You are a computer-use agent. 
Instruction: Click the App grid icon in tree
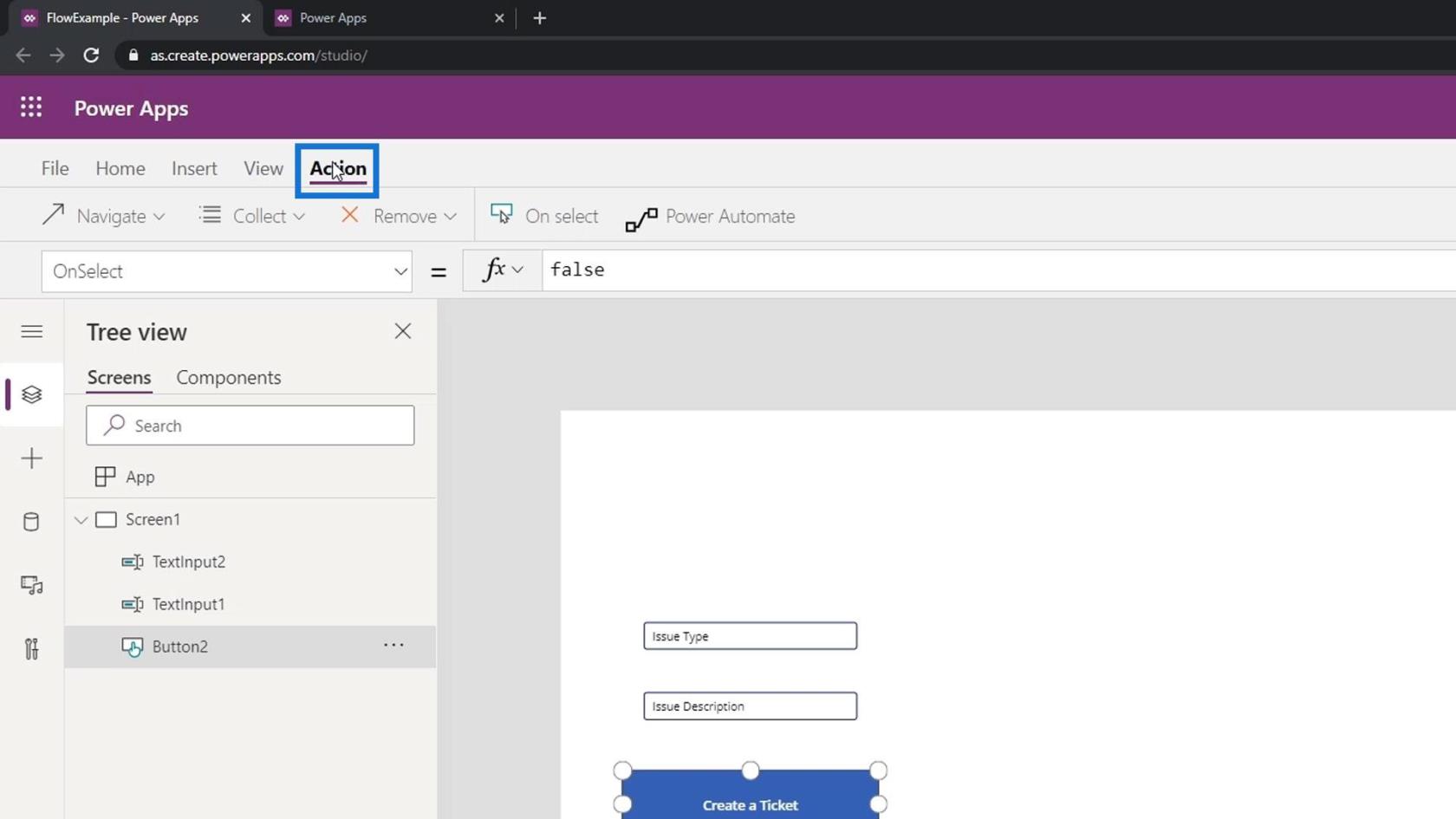click(105, 477)
